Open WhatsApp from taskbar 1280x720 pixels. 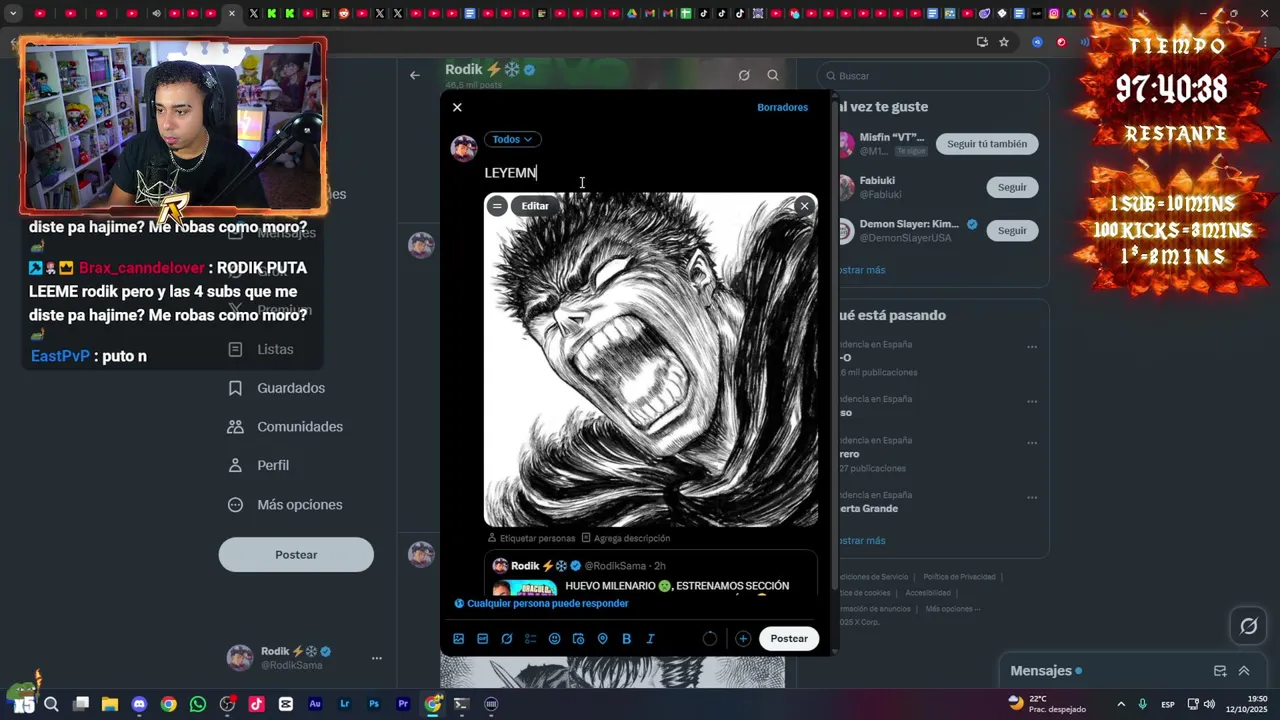pyautogui.click(x=198, y=704)
